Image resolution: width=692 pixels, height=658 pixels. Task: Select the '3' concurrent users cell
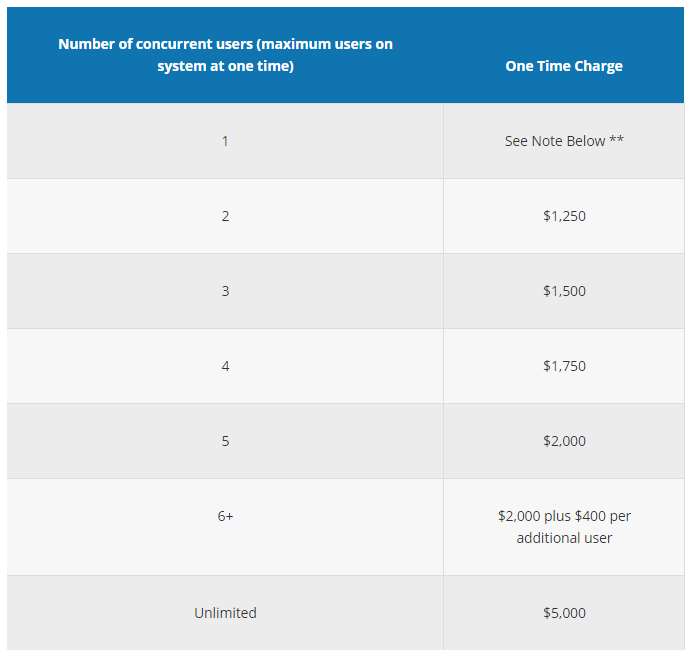click(x=225, y=291)
